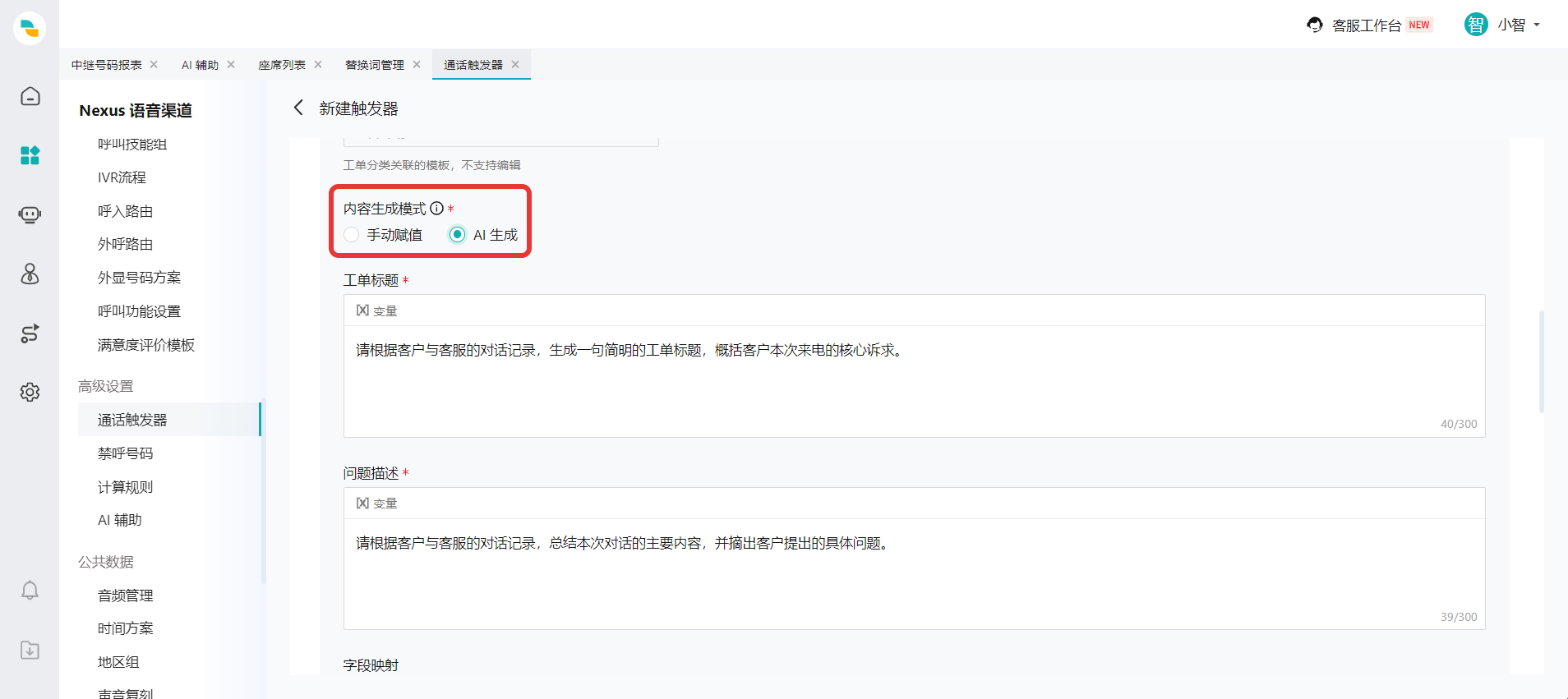
Task: Open 客服工作台 link in header
Action: coord(1367,25)
